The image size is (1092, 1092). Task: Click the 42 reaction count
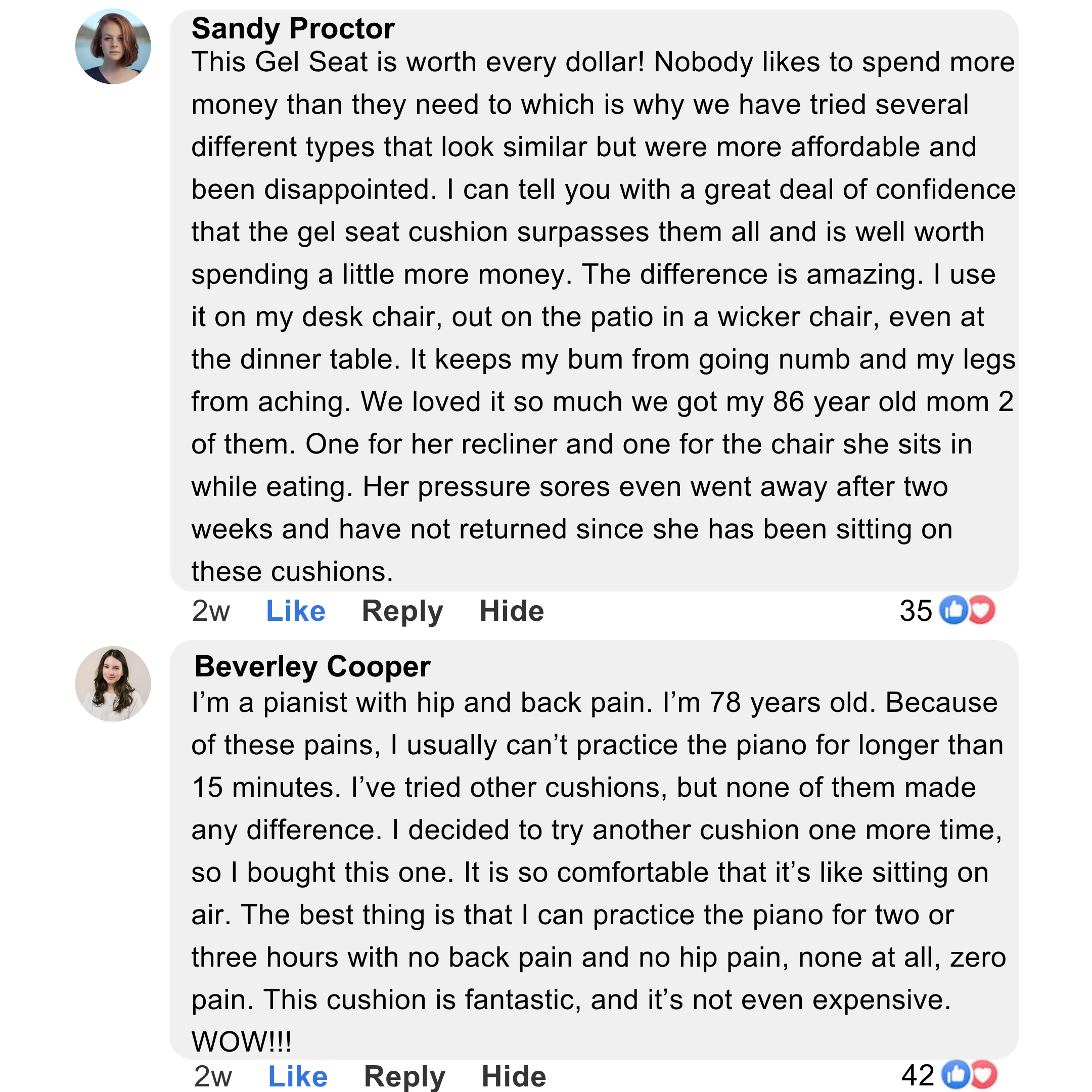(x=918, y=1075)
